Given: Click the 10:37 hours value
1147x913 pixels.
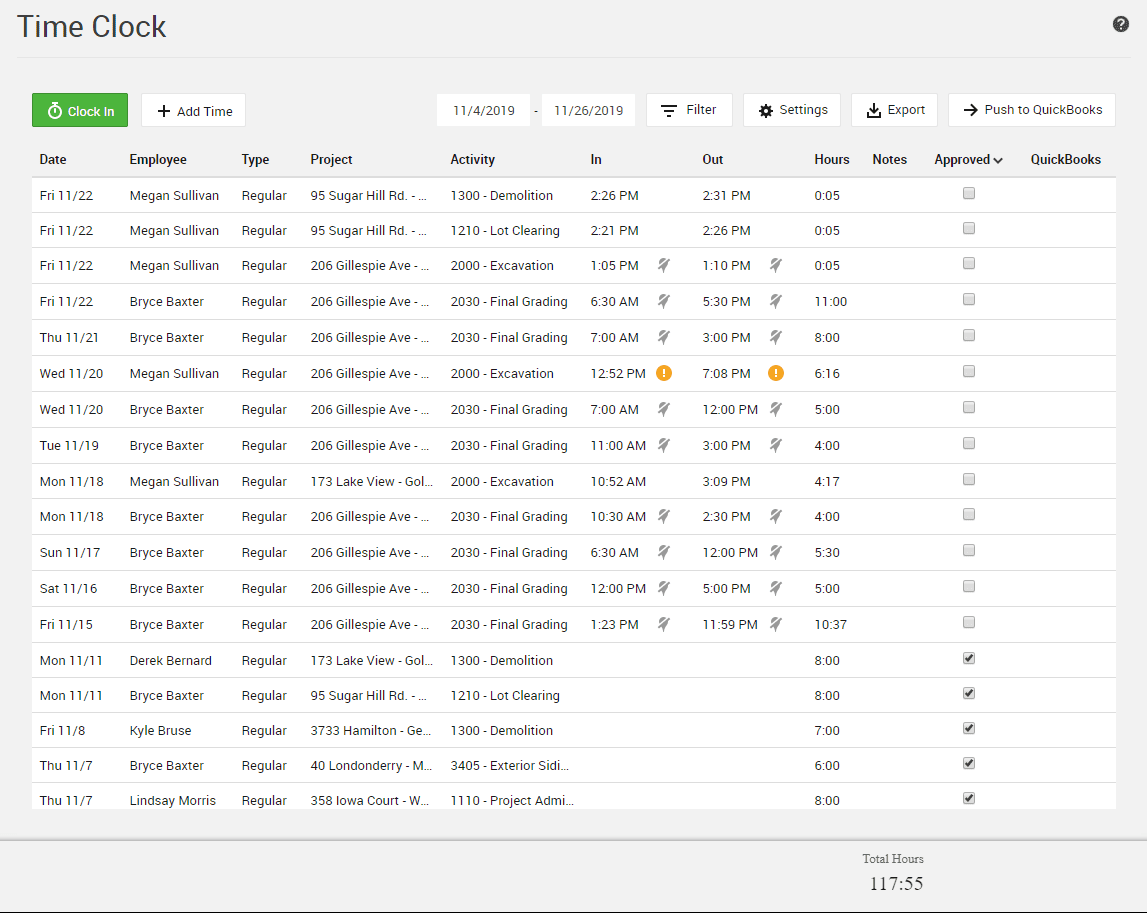Looking at the screenshot, I should coord(830,624).
